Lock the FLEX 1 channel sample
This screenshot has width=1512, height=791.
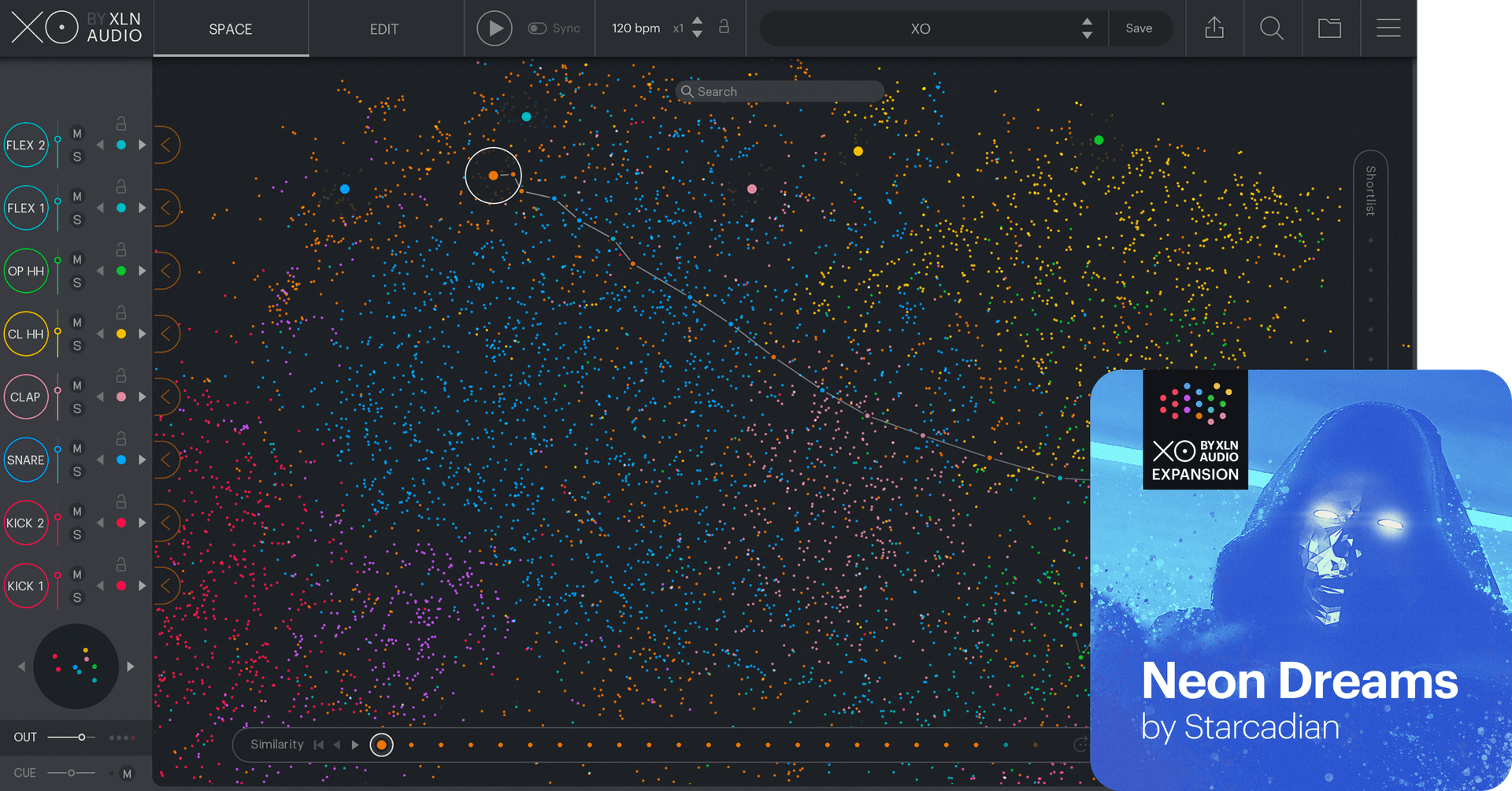coord(121,187)
